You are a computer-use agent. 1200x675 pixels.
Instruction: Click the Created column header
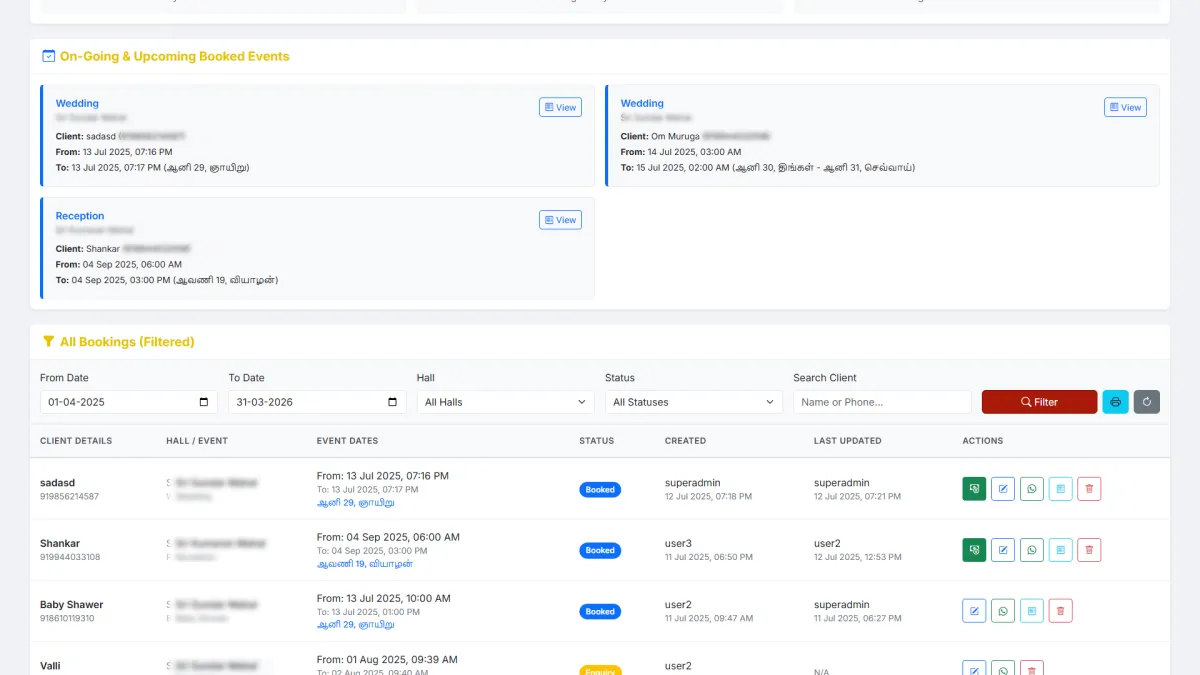pos(685,440)
